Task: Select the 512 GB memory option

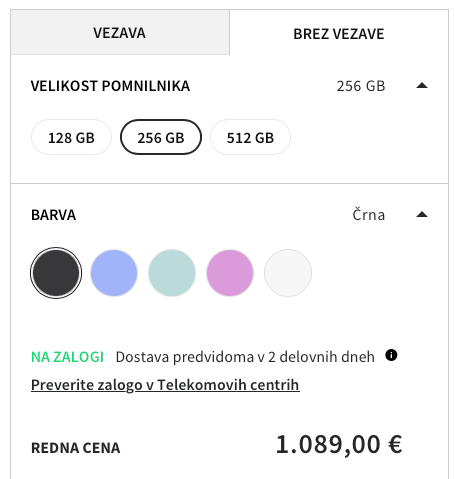Action: click(250, 137)
